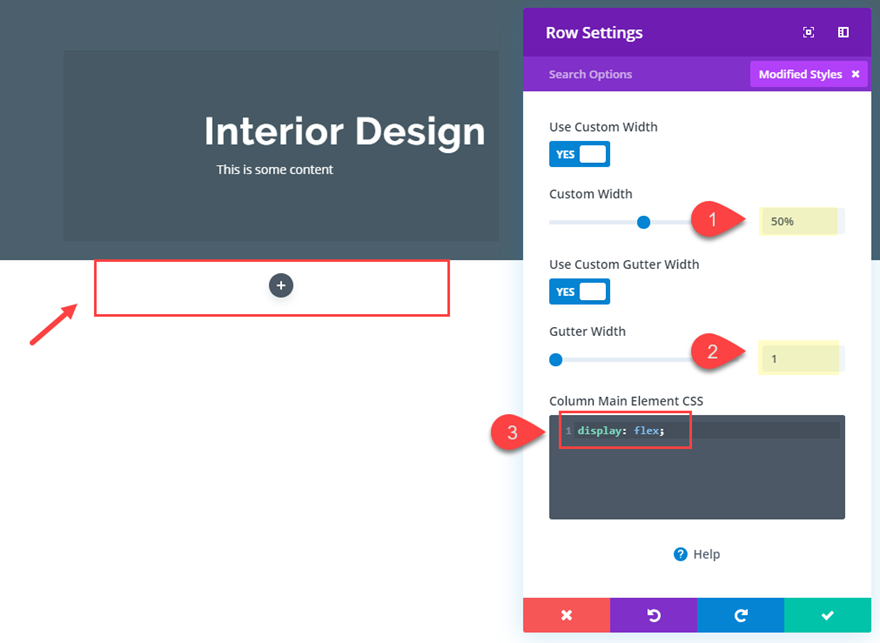
Task: Click the crosshair icon in Row Settings header
Action: pyautogui.click(x=808, y=32)
